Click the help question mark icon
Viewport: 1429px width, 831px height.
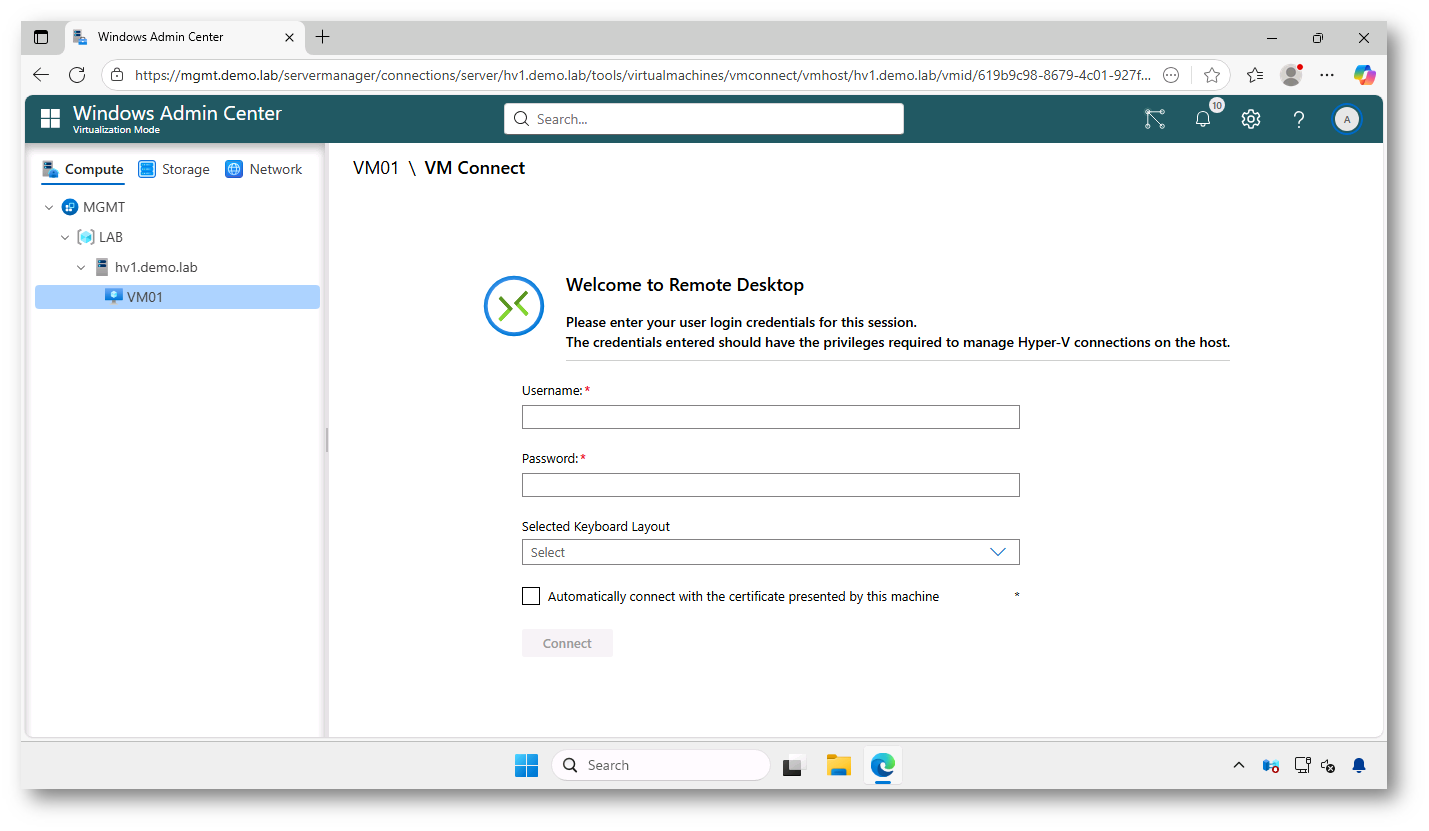[1298, 119]
